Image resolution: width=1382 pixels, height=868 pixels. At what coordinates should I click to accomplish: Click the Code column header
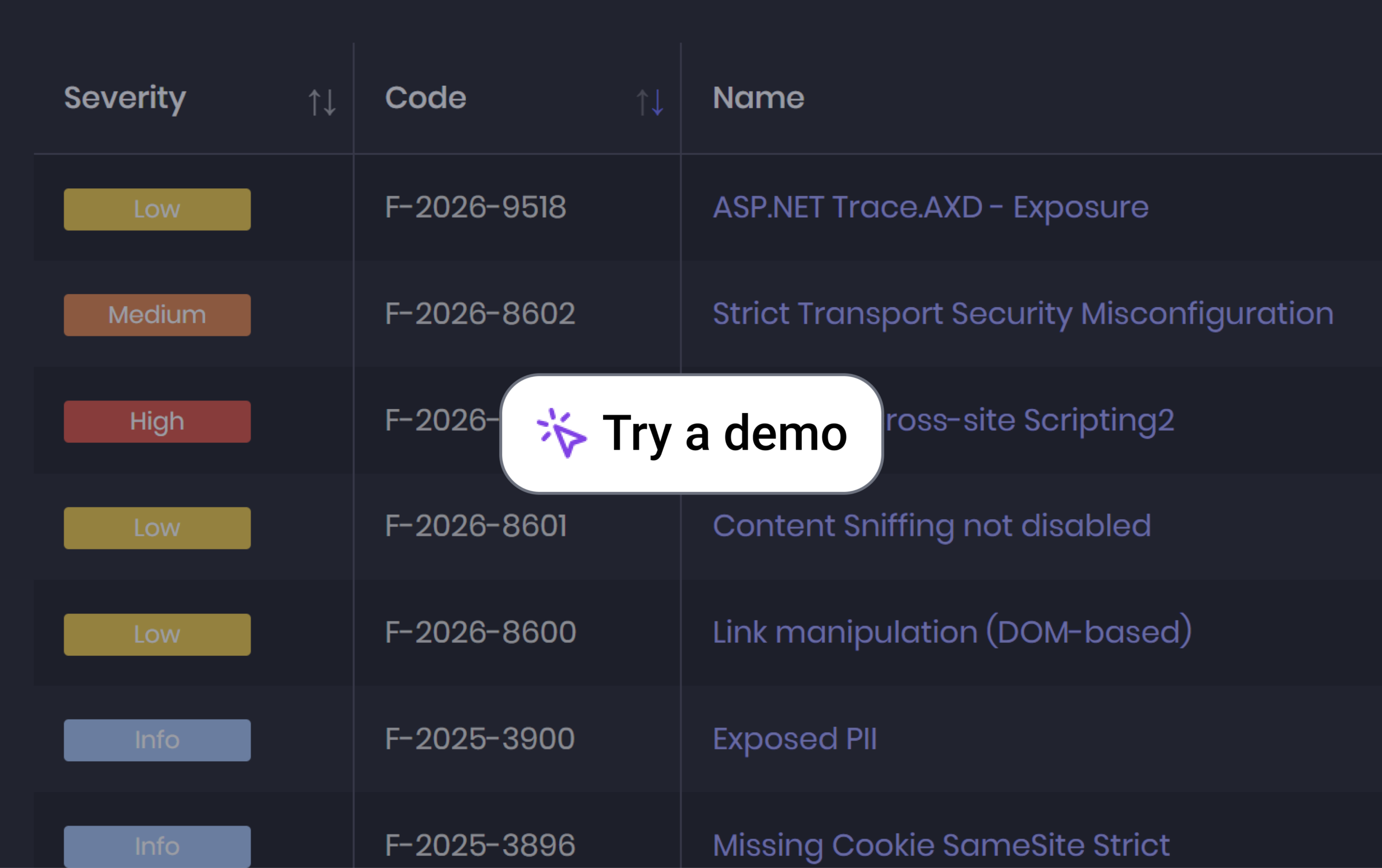point(425,98)
